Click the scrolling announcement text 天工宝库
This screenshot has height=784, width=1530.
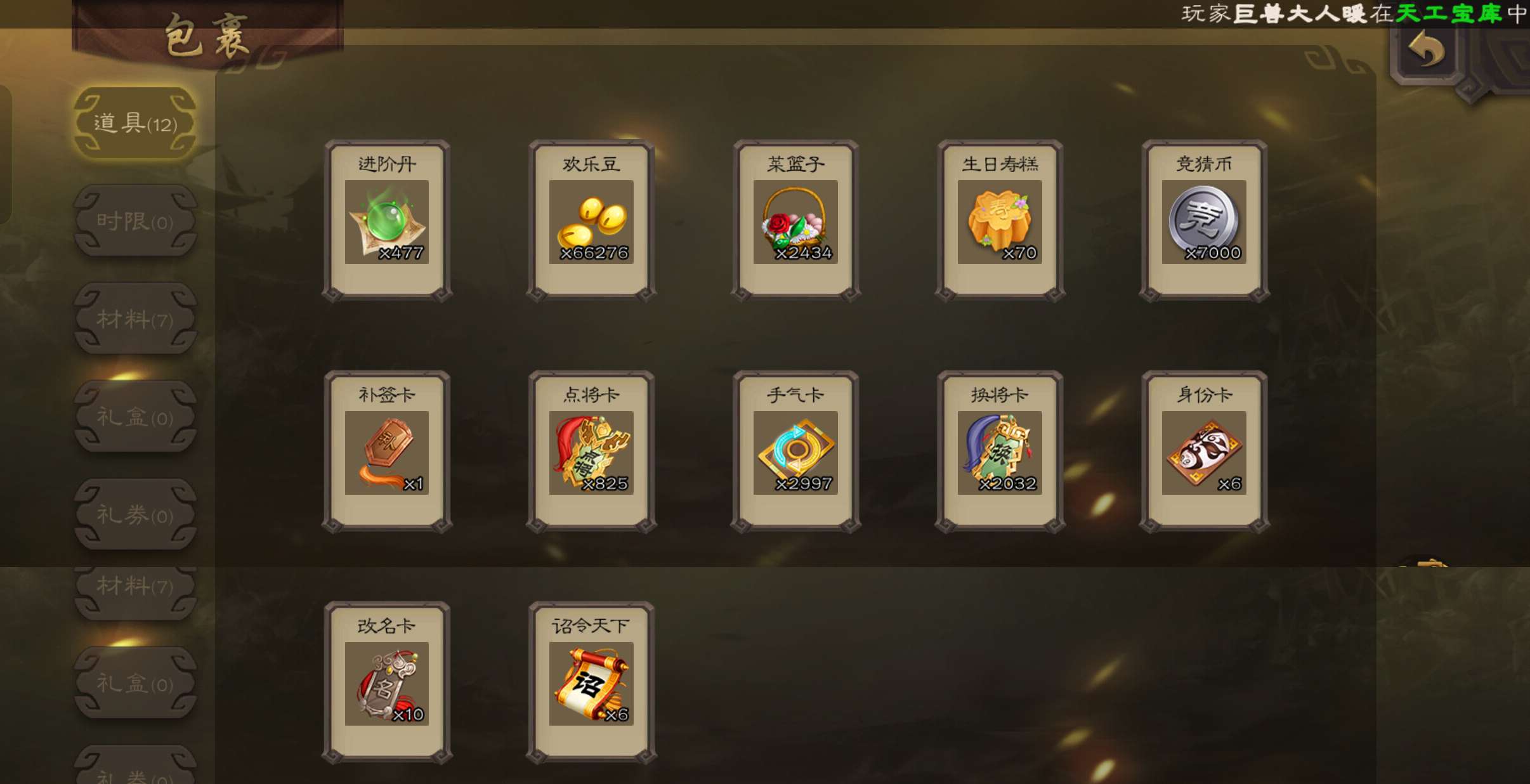click(1449, 13)
